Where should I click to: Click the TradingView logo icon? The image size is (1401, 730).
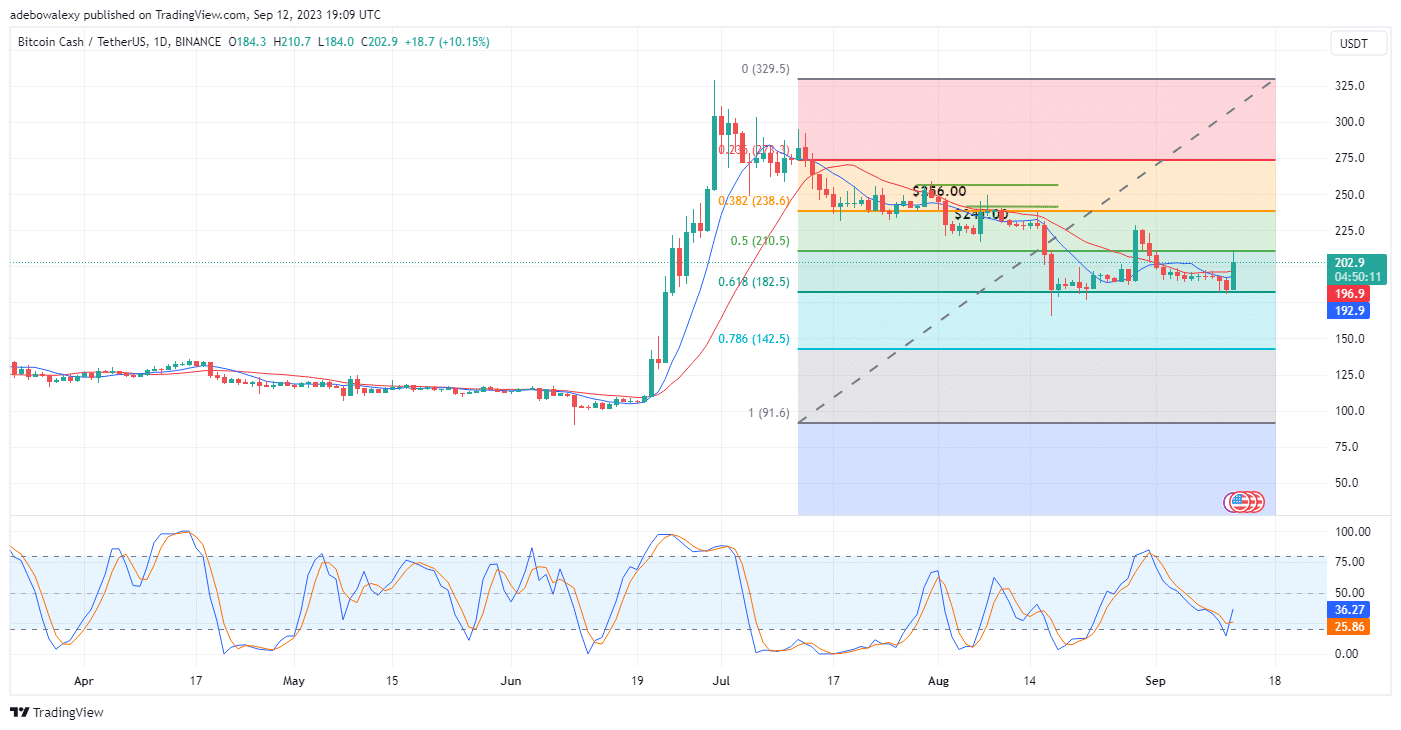[x=19, y=713]
